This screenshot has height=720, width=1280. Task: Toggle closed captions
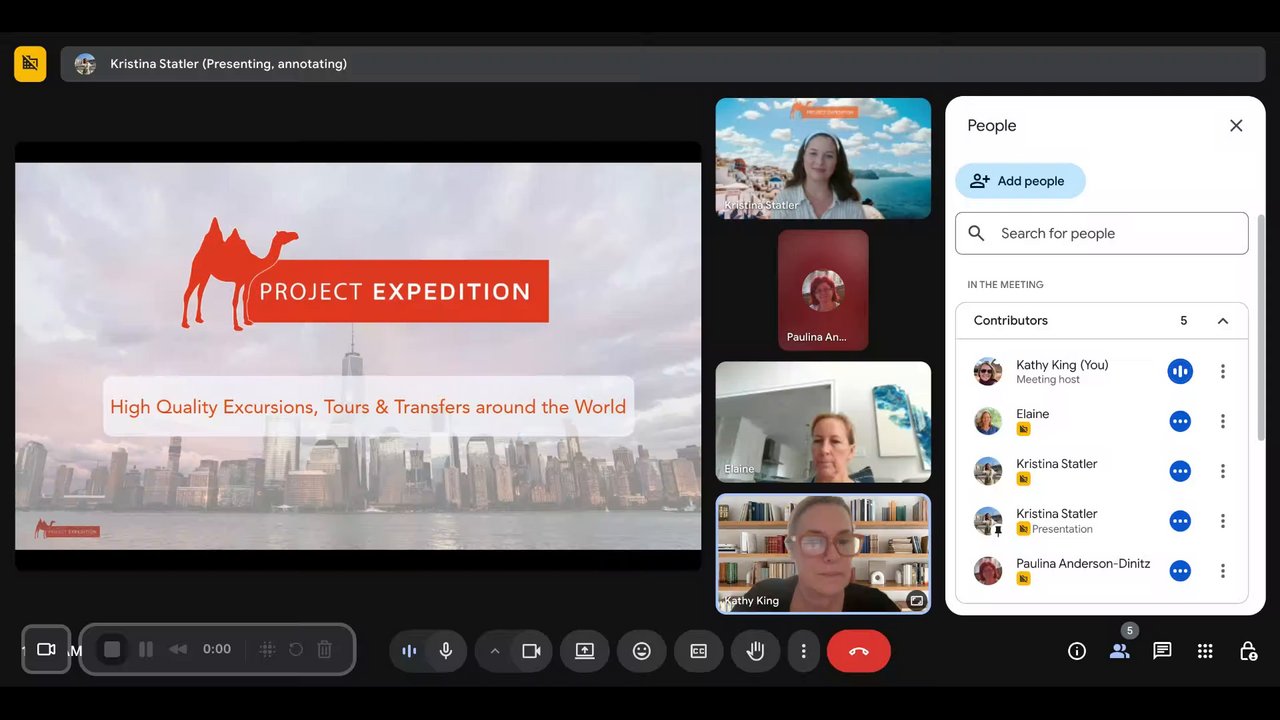click(699, 651)
